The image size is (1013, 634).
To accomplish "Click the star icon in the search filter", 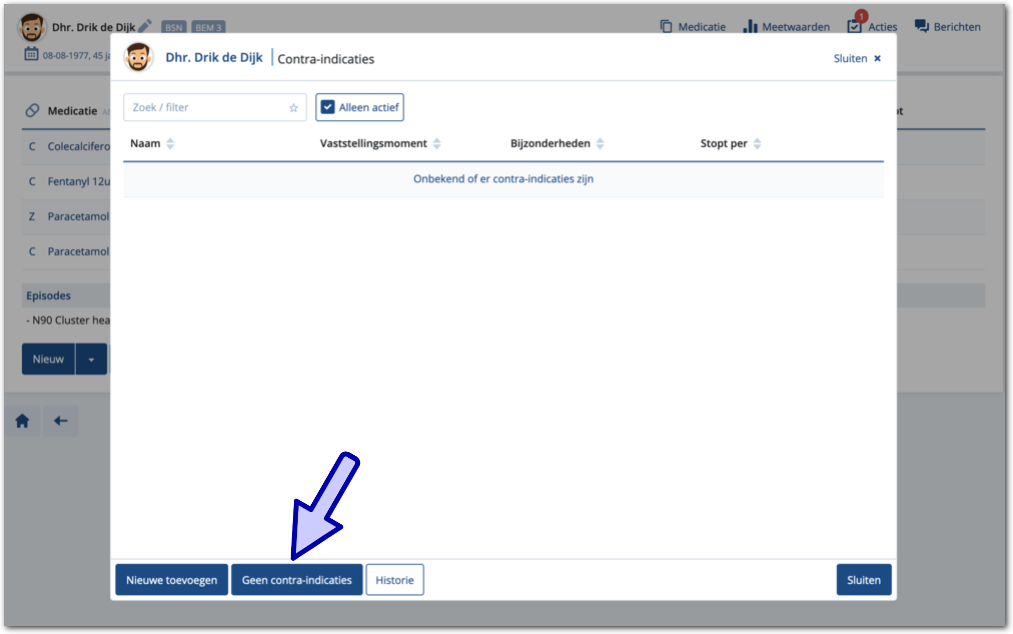I will [293, 108].
